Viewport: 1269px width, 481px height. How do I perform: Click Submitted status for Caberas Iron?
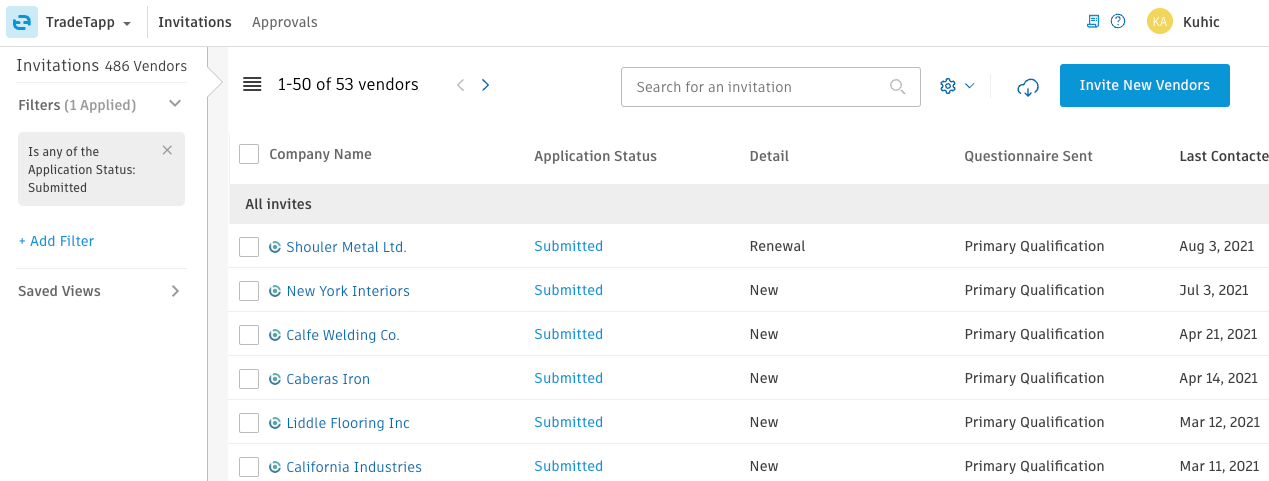(x=568, y=378)
